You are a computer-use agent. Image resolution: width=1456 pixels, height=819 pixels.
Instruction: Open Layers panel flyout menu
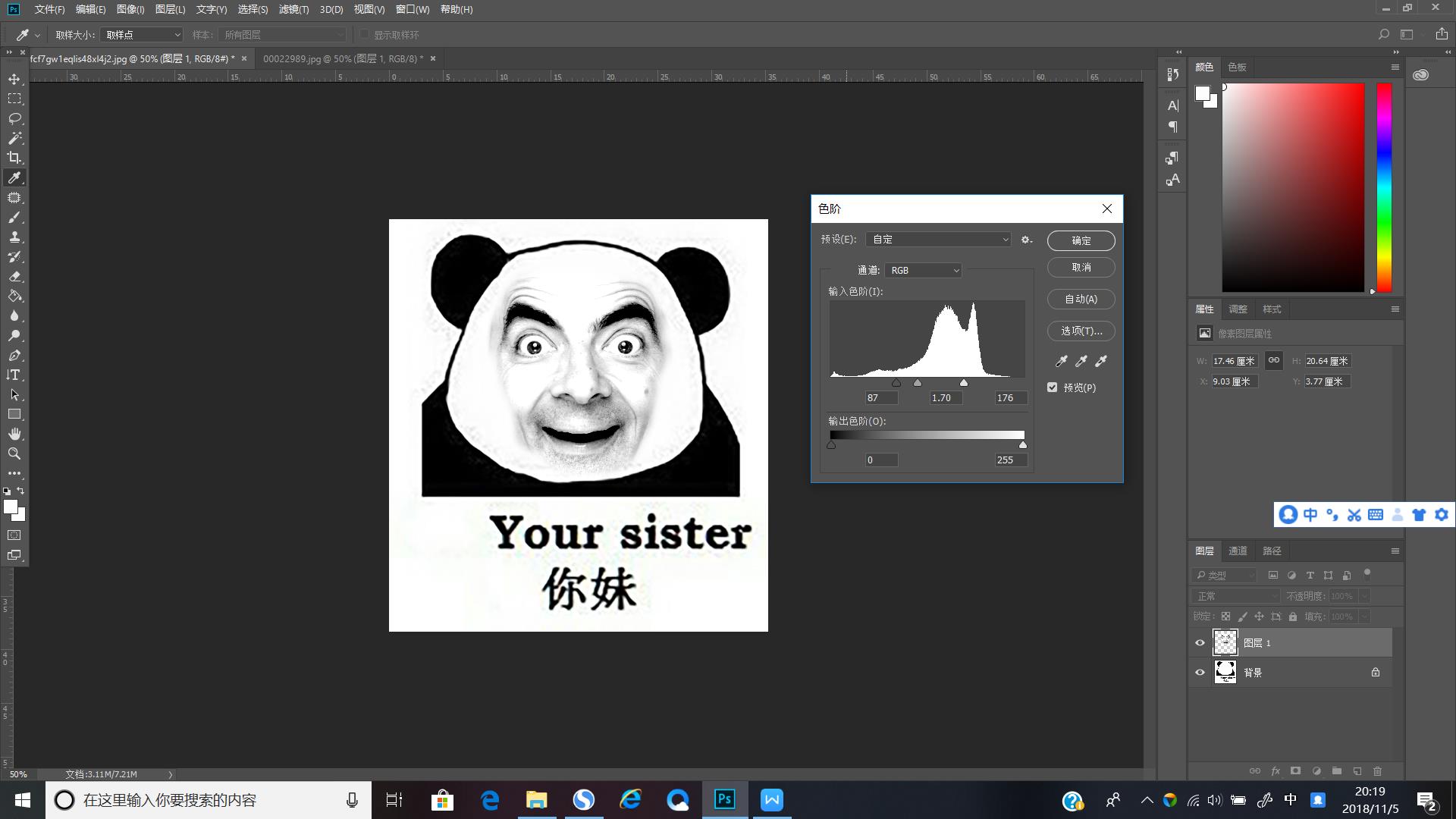pyautogui.click(x=1395, y=551)
